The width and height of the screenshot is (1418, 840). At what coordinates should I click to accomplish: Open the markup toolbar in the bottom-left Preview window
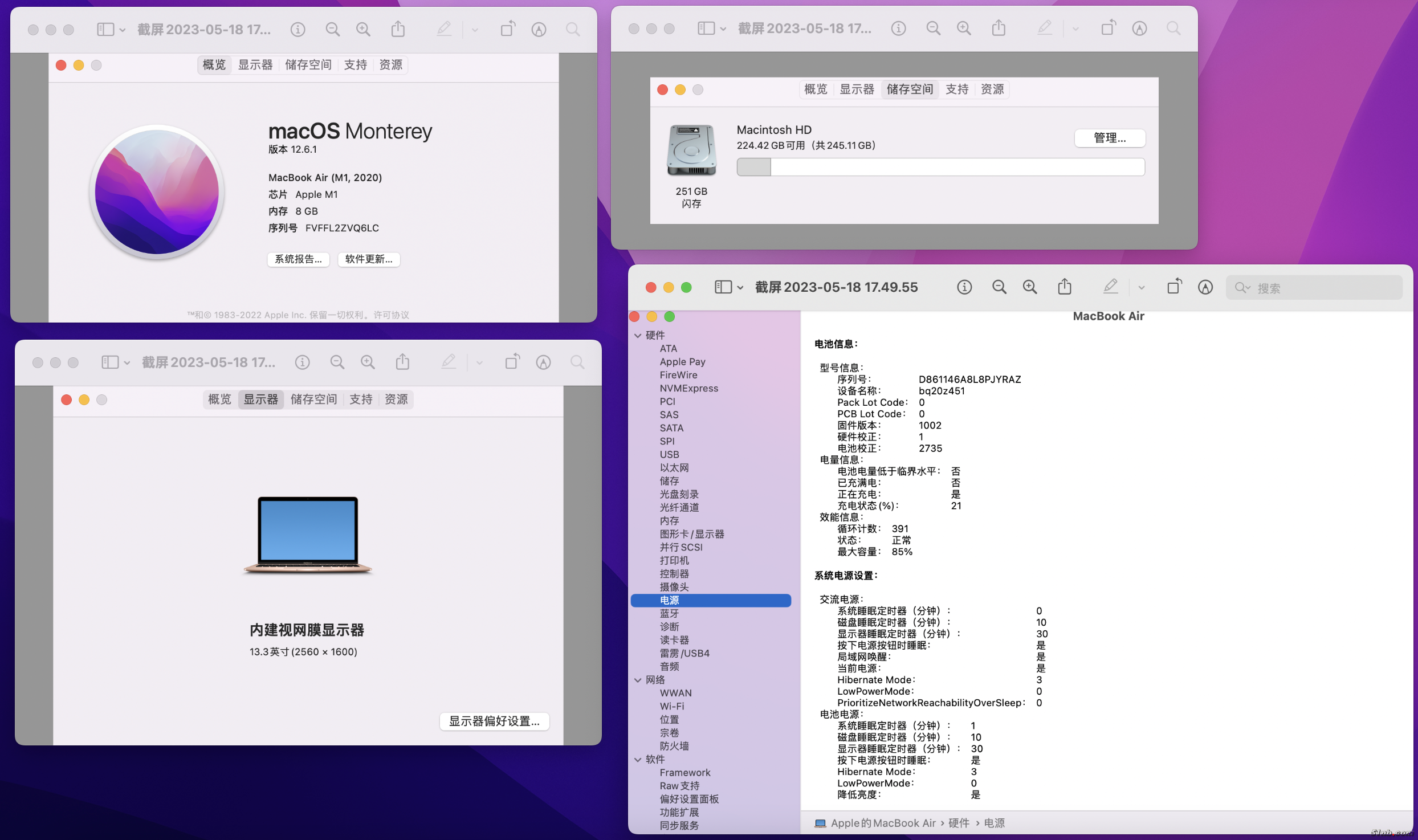[543, 362]
